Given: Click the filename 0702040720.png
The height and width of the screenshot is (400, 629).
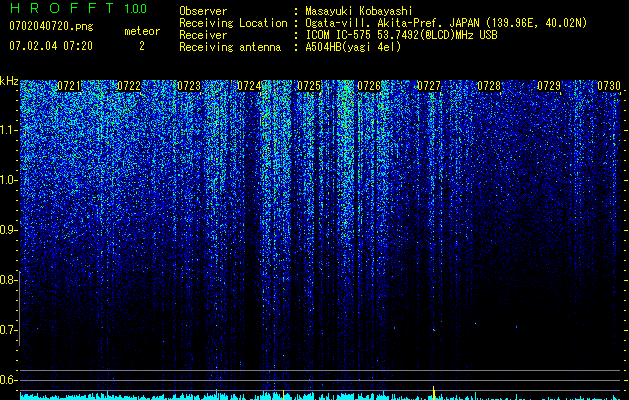Looking at the screenshot, I should pyautogui.click(x=51, y=26).
